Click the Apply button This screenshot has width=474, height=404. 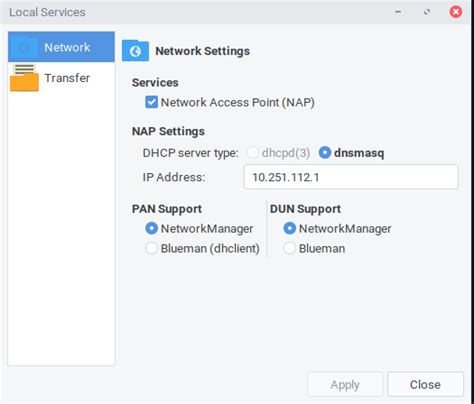[x=345, y=384]
